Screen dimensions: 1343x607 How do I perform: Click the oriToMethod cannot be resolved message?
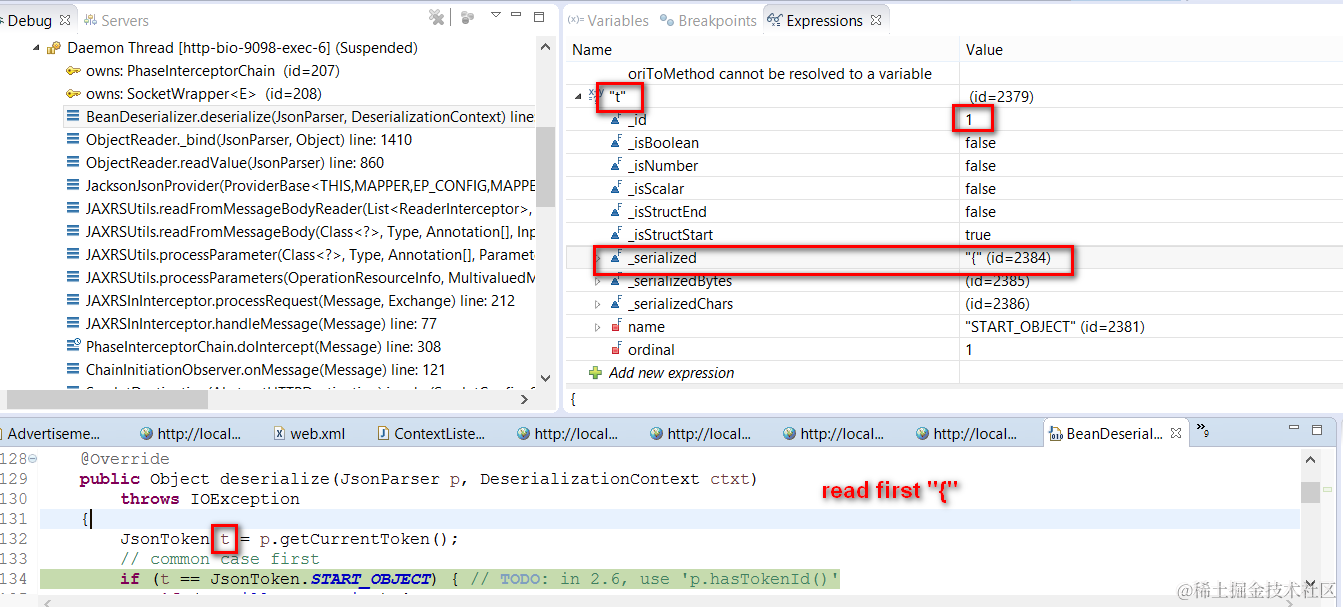780,74
